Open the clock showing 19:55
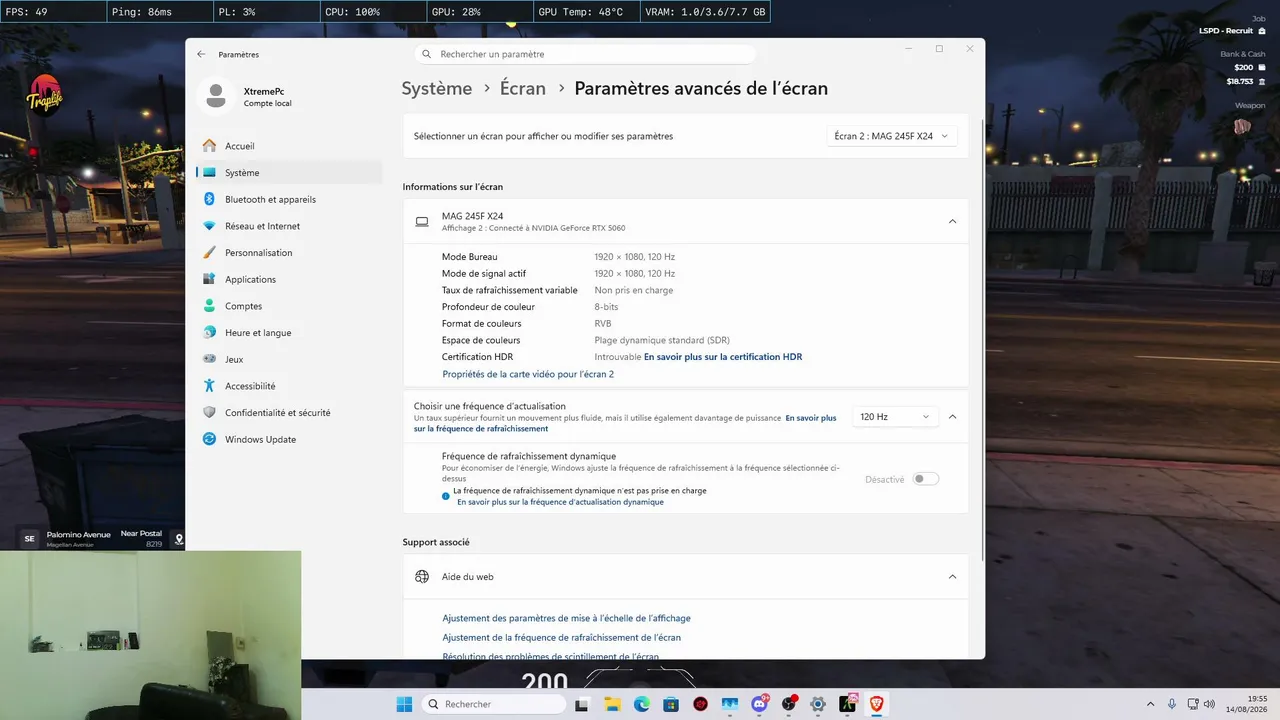 pos(1246,704)
